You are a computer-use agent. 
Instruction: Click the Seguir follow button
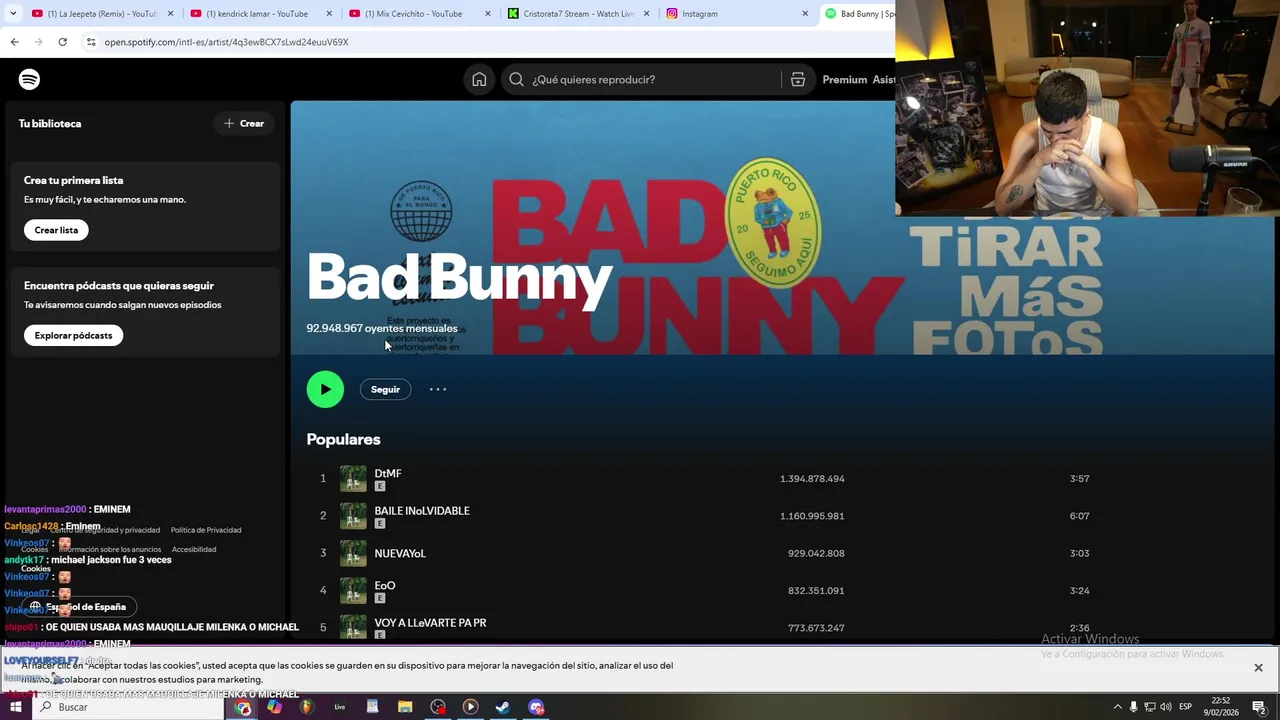pyautogui.click(x=385, y=389)
